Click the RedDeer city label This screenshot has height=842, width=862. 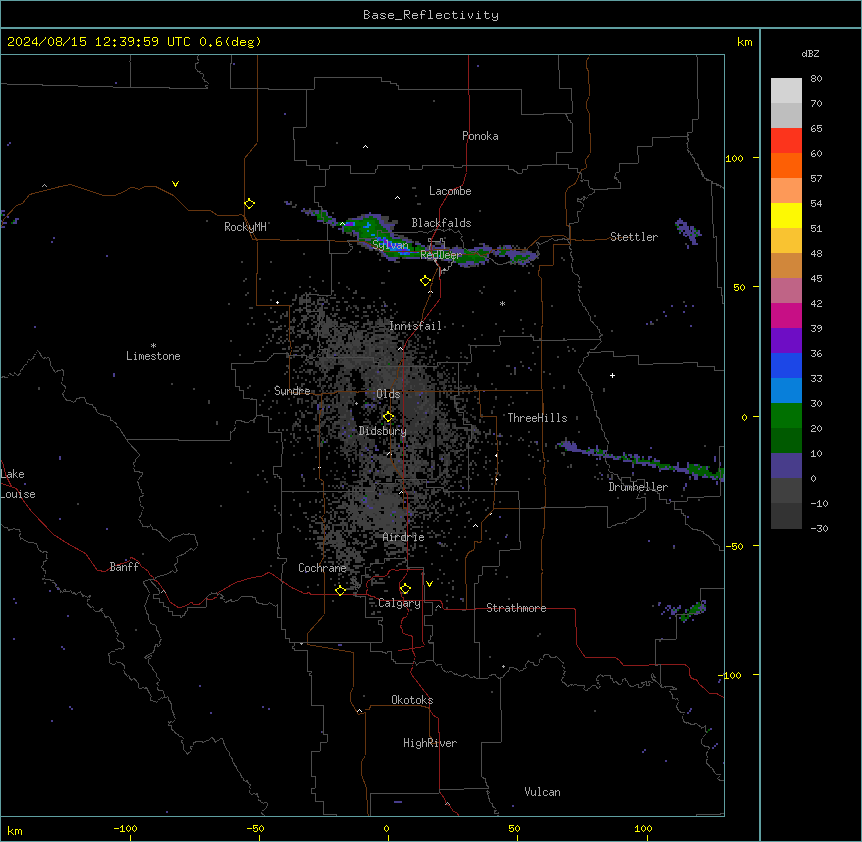[441, 255]
